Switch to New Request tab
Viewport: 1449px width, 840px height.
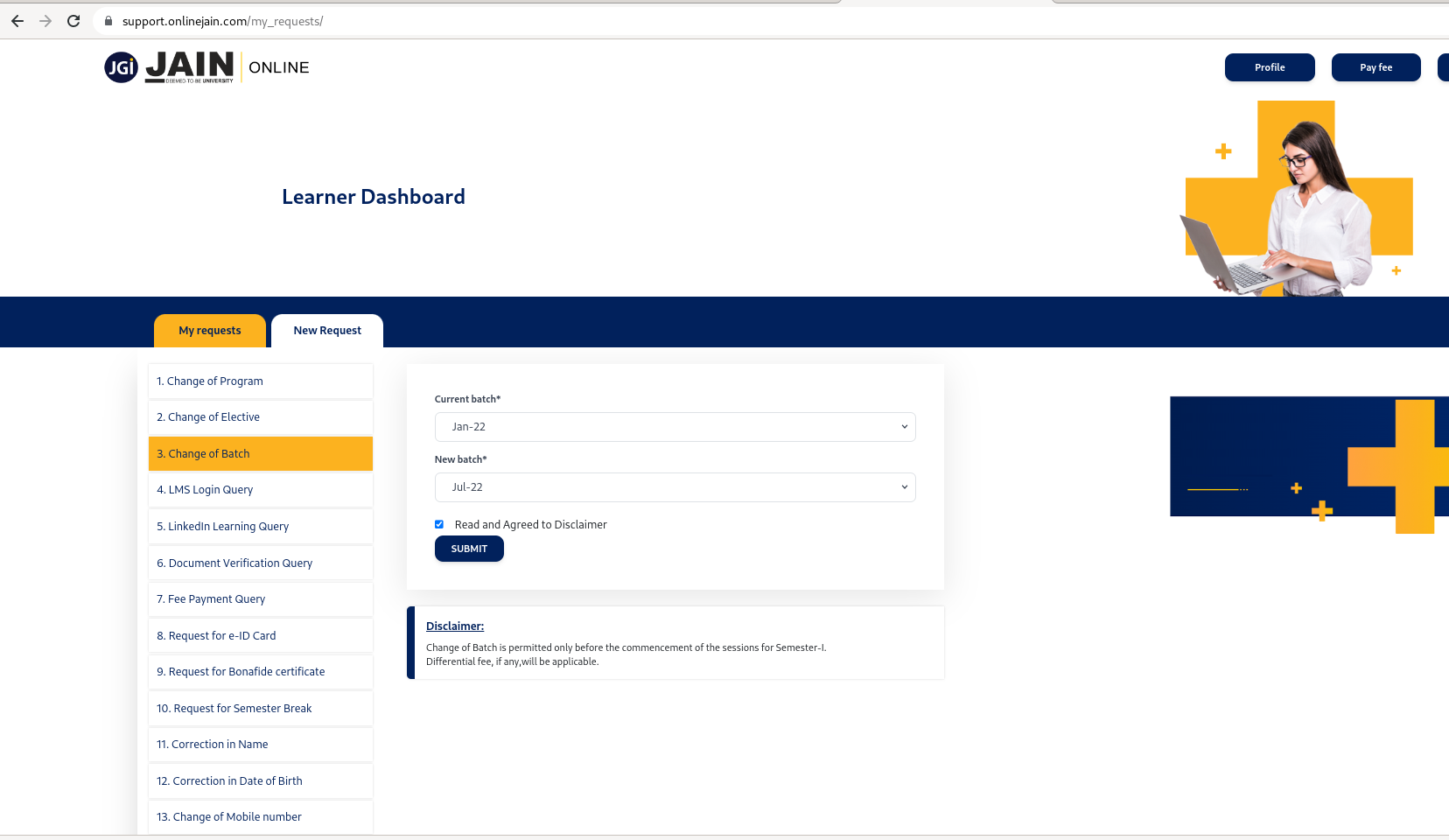pyautogui.click(x=327, y=331)
